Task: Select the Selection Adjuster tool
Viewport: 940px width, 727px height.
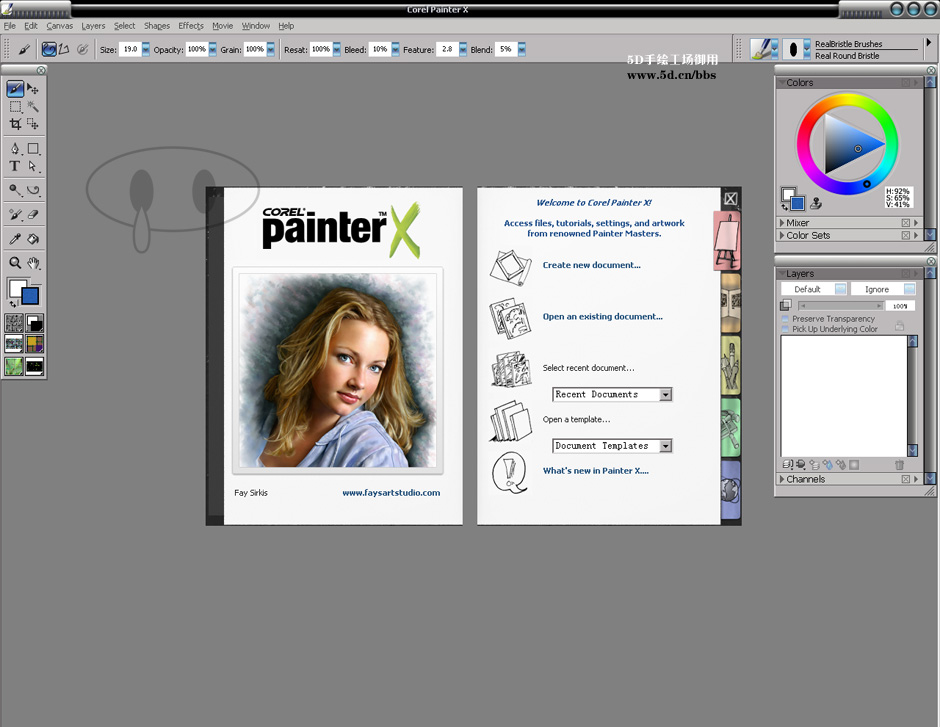Action: point(33,124)
